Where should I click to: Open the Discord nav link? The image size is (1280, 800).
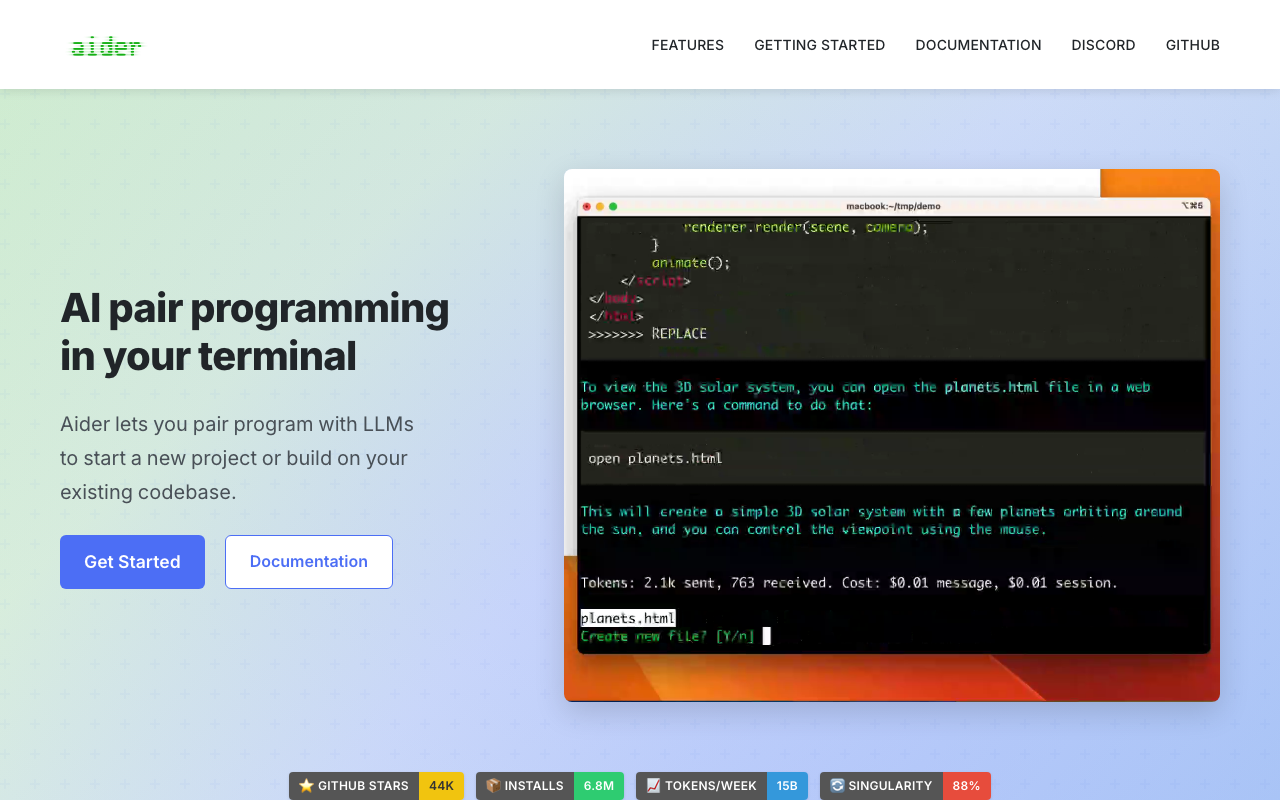(x=1103, y=45)
